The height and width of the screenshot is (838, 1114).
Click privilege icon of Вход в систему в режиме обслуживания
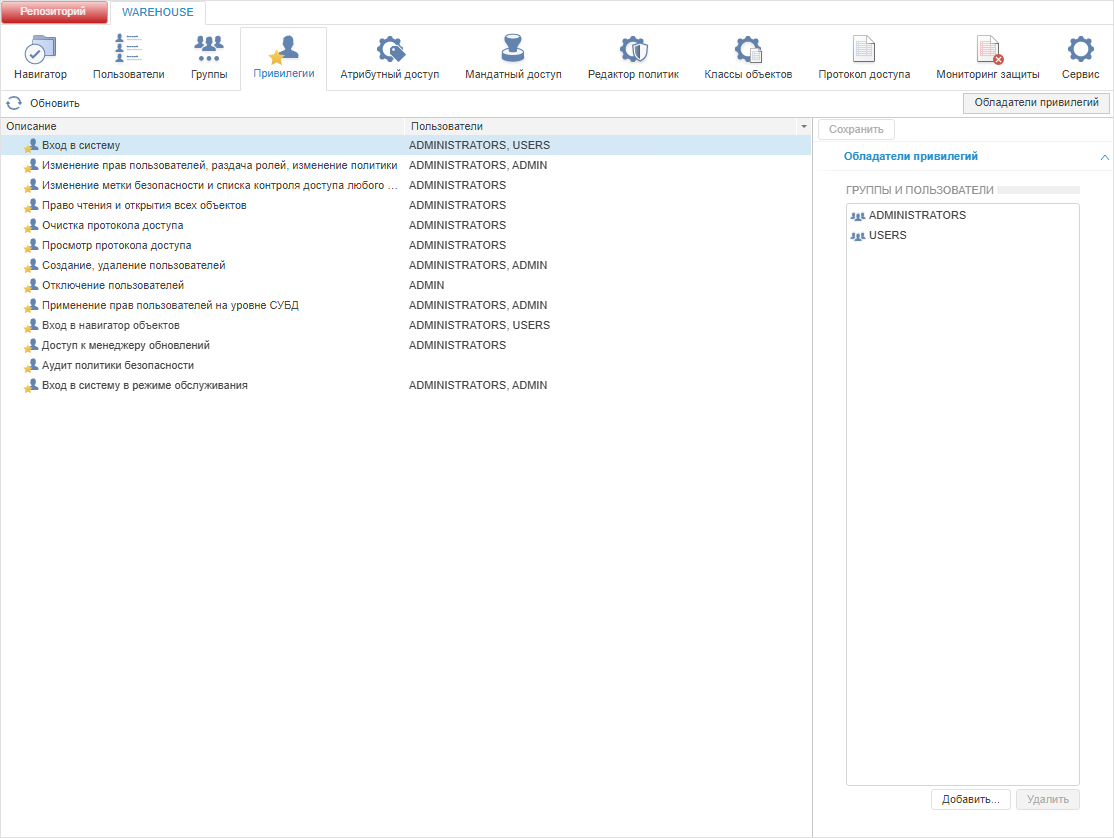31,386
